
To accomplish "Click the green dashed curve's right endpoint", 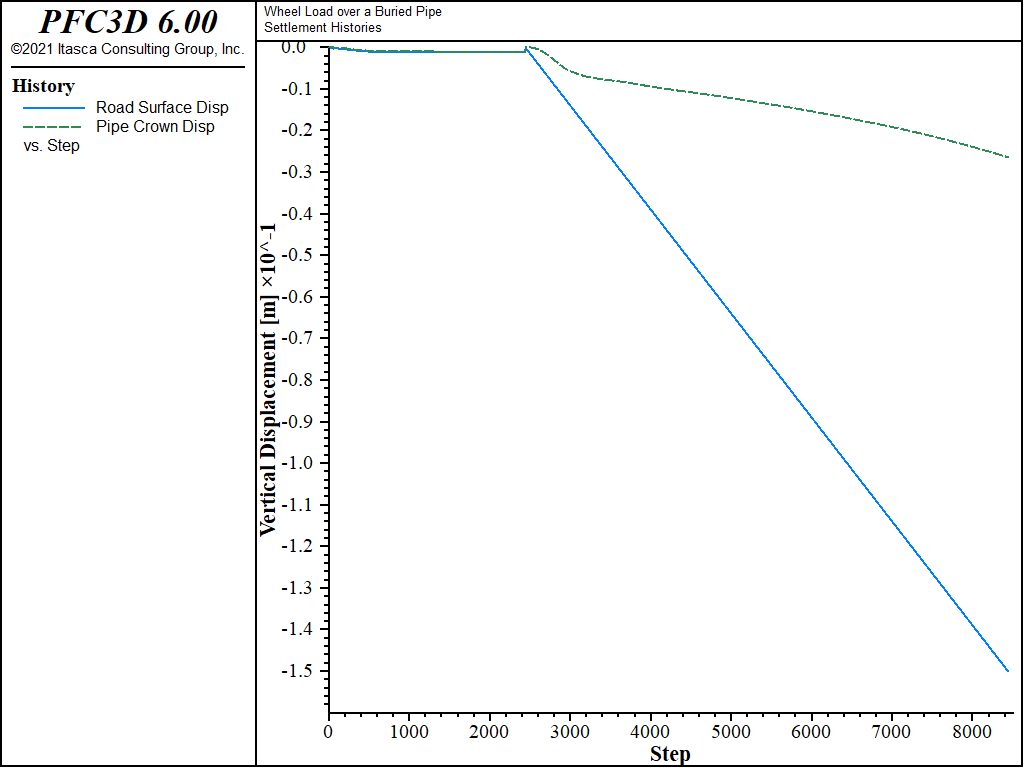I will (x=1008, y=157).
